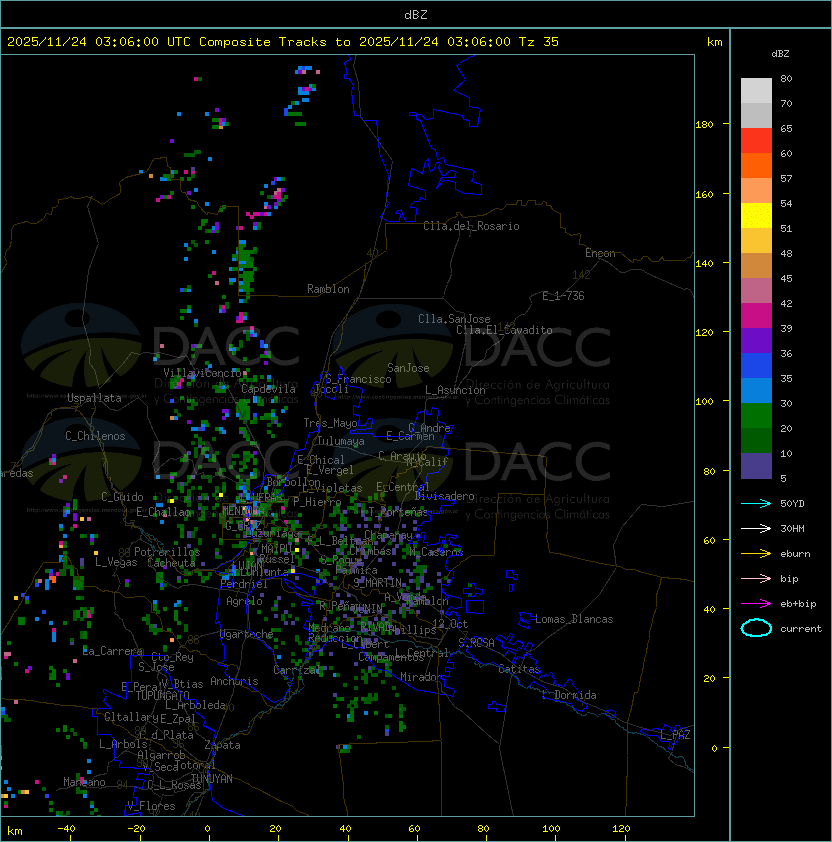The height and width of the screenshot is (842, 832).
Task: Pick the light gray swatch between 80 and 70
Action: [756, 91]
